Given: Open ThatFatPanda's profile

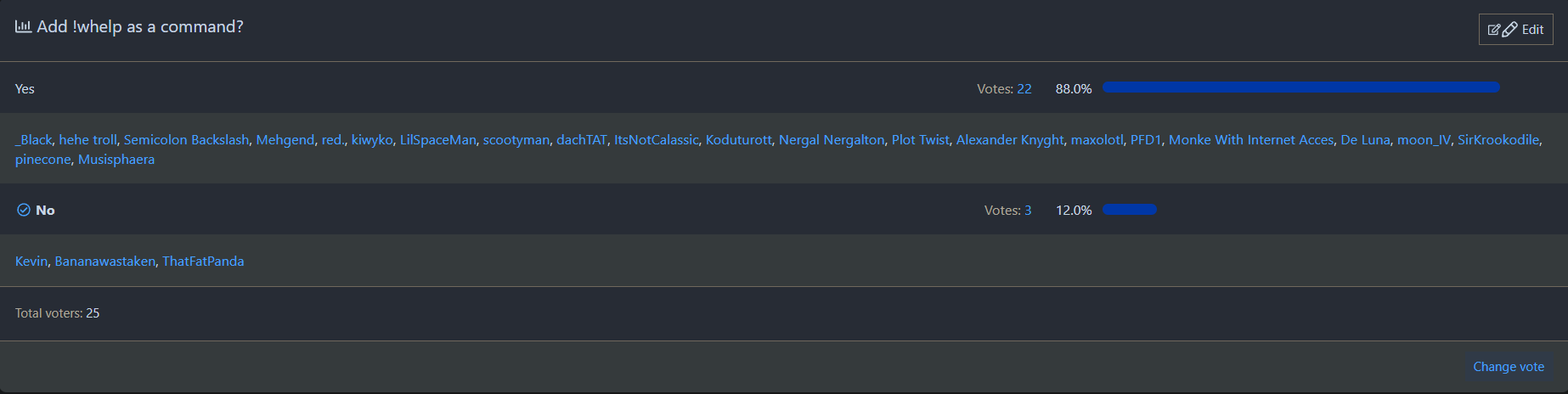Looking at the screenshot, I should coord(203,262).
